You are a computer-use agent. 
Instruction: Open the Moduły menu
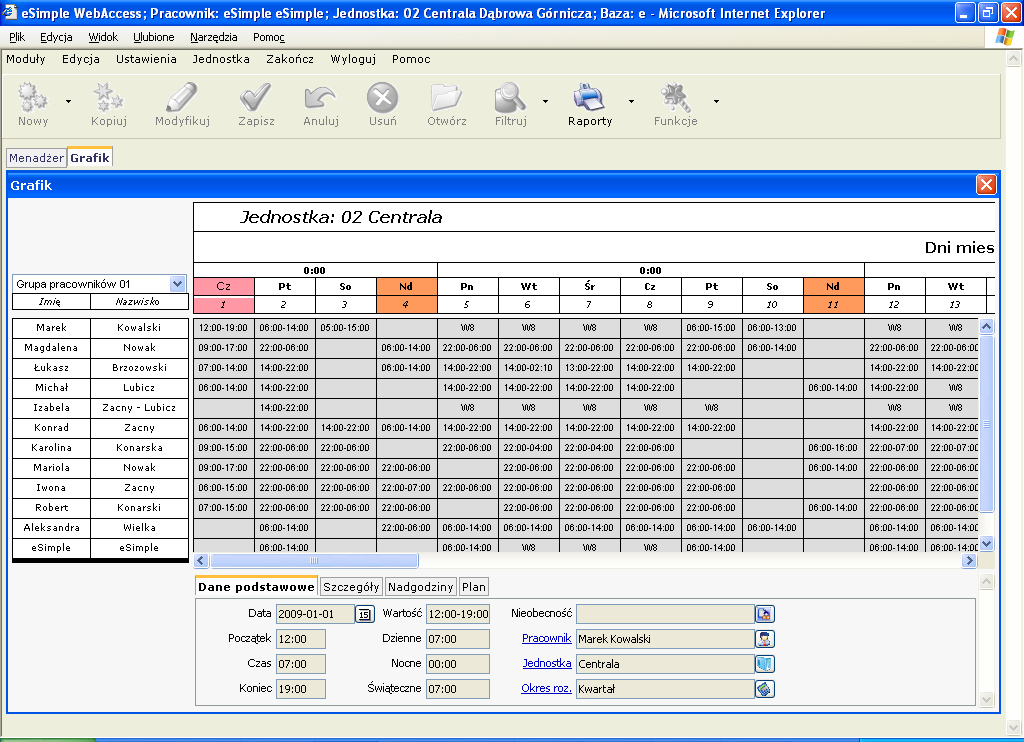[25, 59]
